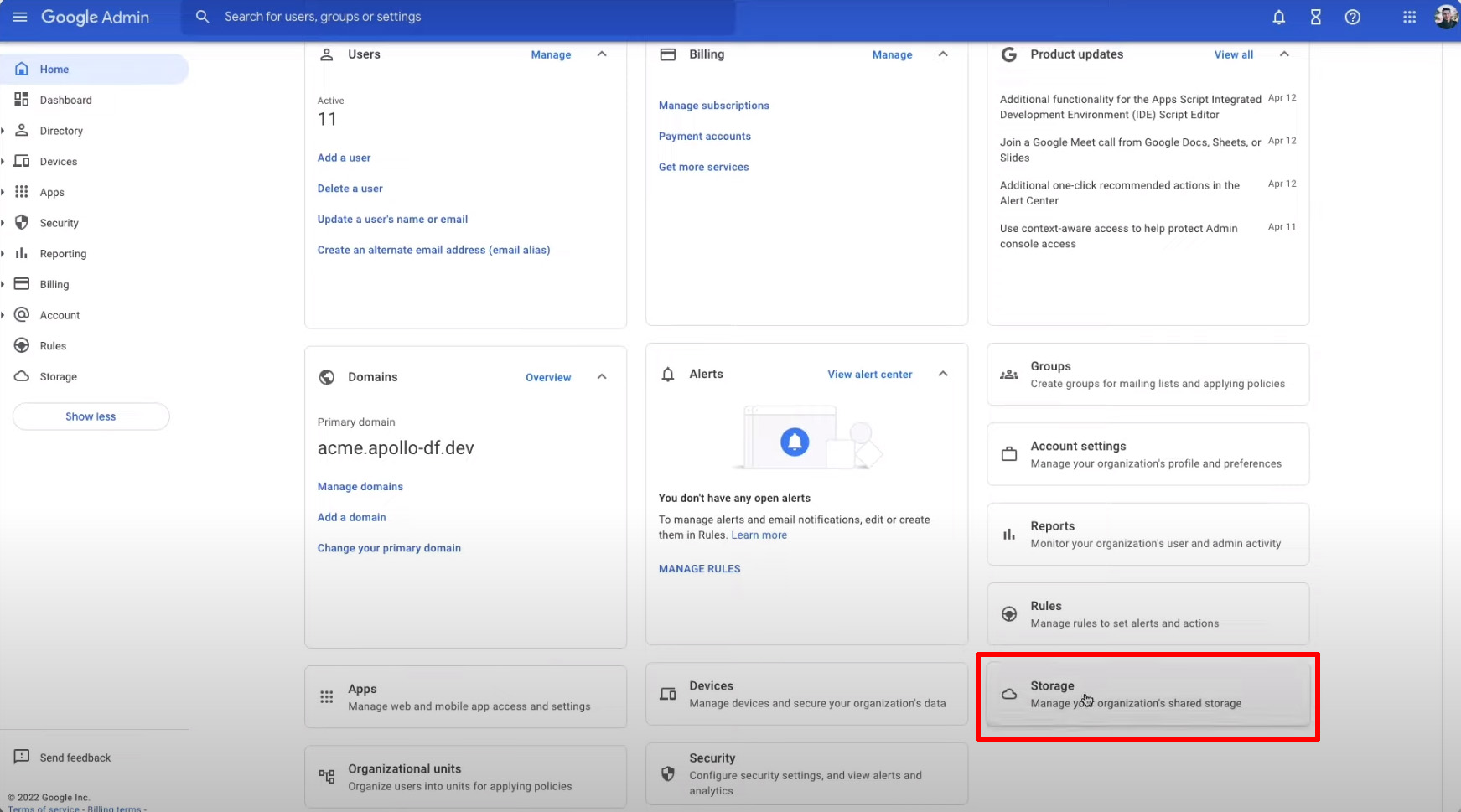Click the View alert center link
Screen dimensions: 1461x812
coord(870,375)
